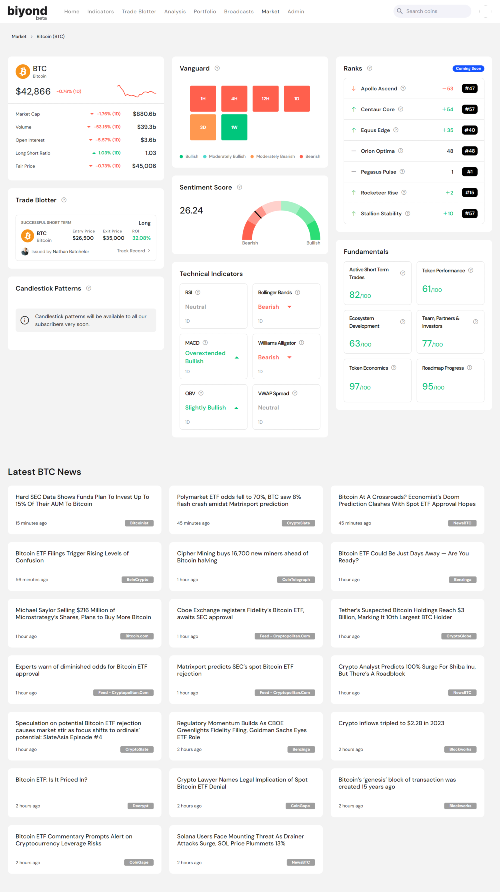Click the Market breadcrumb link
500x892 pixels.
point(19,36)
